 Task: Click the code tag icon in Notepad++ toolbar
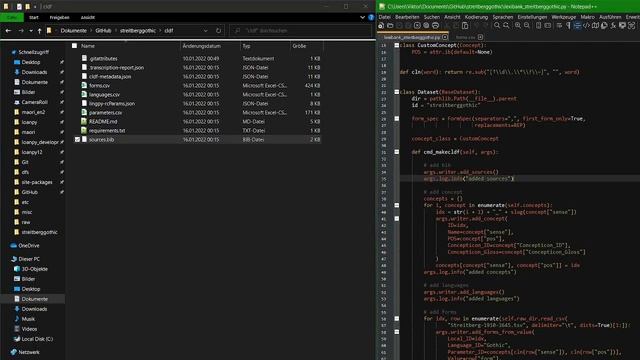pos(587,25)
